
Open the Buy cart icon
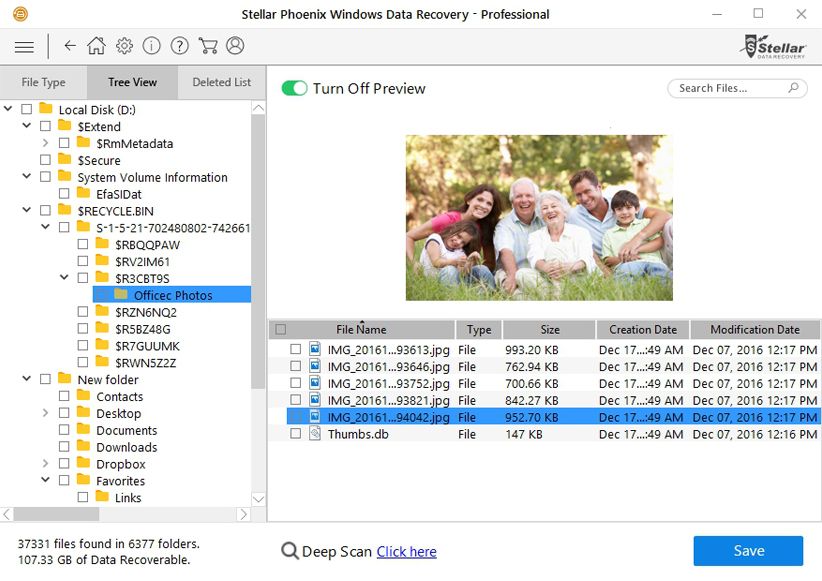point(208,46)
